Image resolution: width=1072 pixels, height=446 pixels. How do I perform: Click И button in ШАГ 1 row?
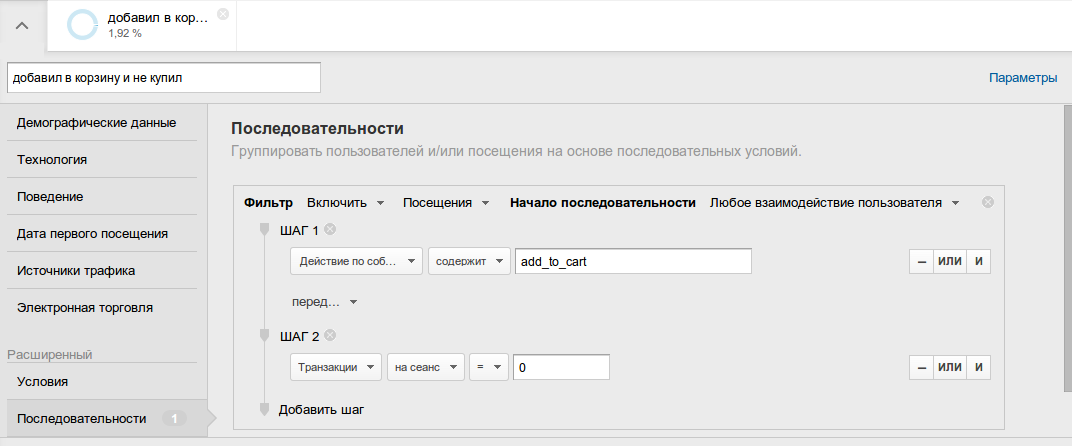coord(978,261)
